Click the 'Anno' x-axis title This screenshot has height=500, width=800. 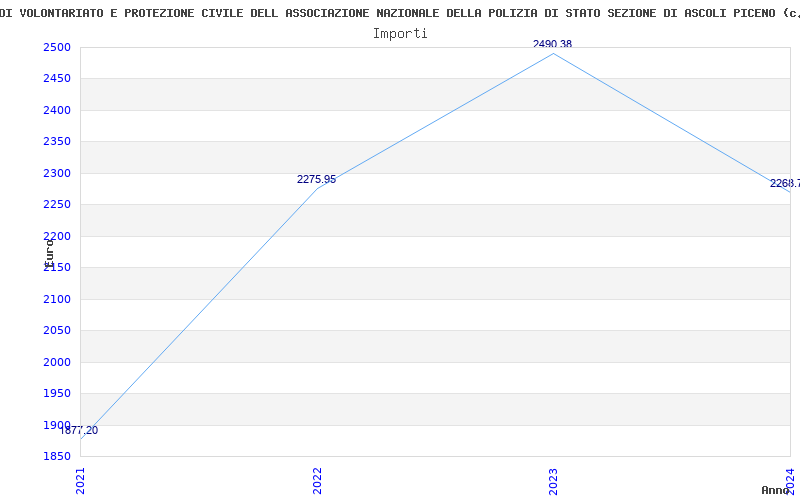(775, 490)
